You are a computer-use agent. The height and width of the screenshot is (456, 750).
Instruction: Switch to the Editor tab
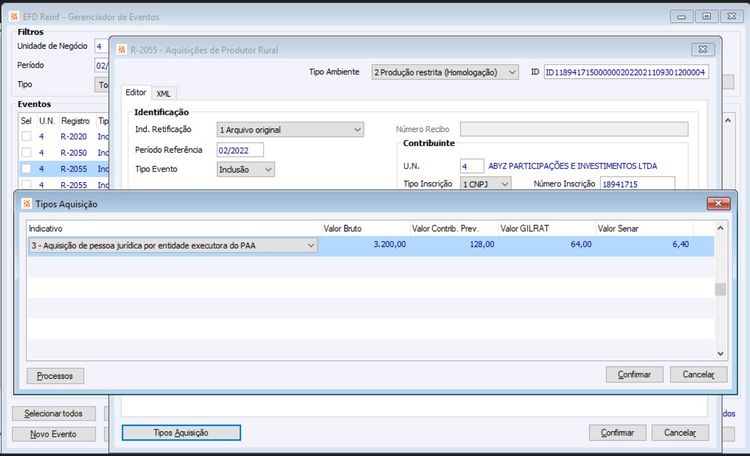(x=136, y=92)
